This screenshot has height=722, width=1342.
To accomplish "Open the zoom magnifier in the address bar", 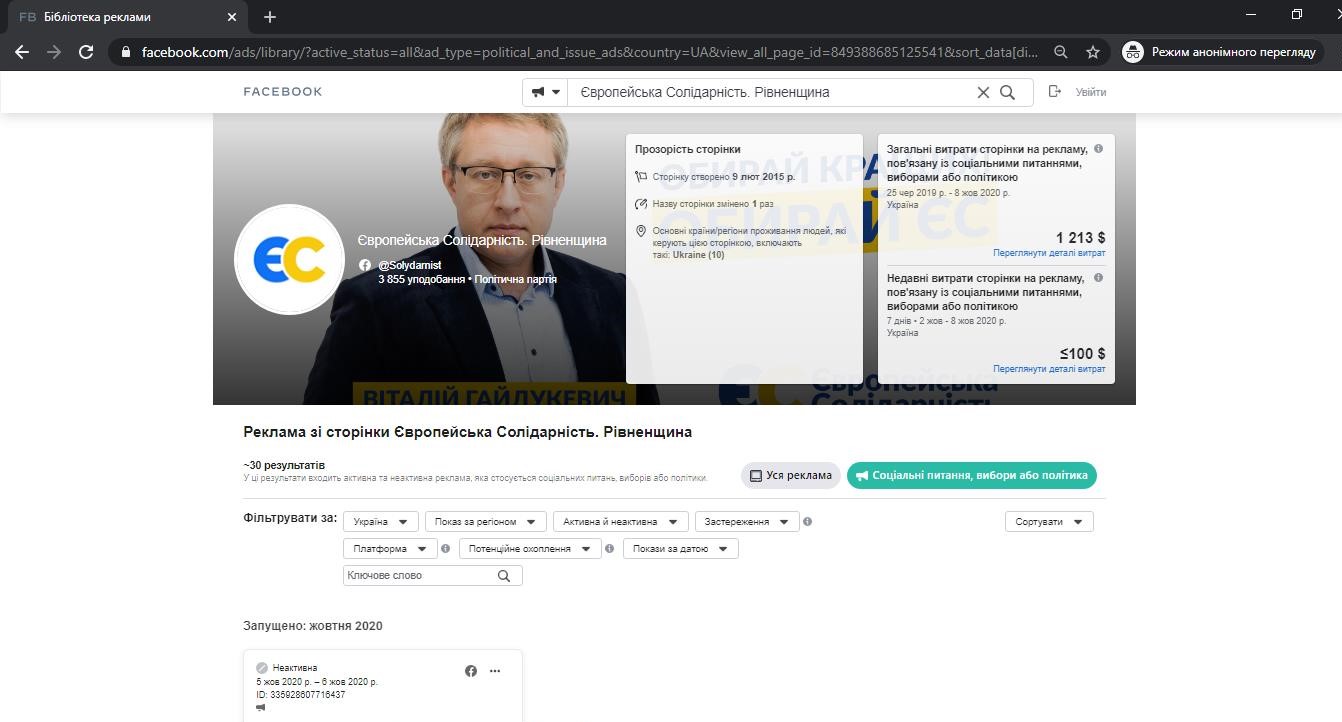I will pos(1061,52).
